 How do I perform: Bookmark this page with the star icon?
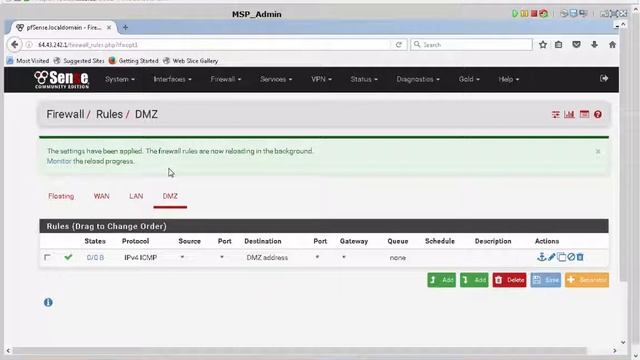point(543,45)
